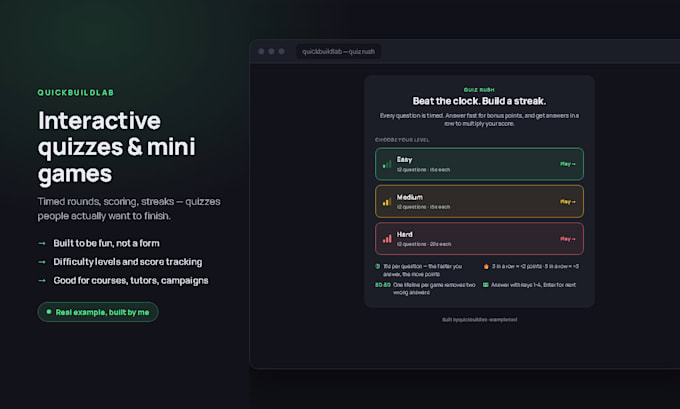Click the "Built to be fun, not a form" text
Image resolution: width=680 pixels, height=409 pixels.
pyautogui.click(x=106, y=243)
